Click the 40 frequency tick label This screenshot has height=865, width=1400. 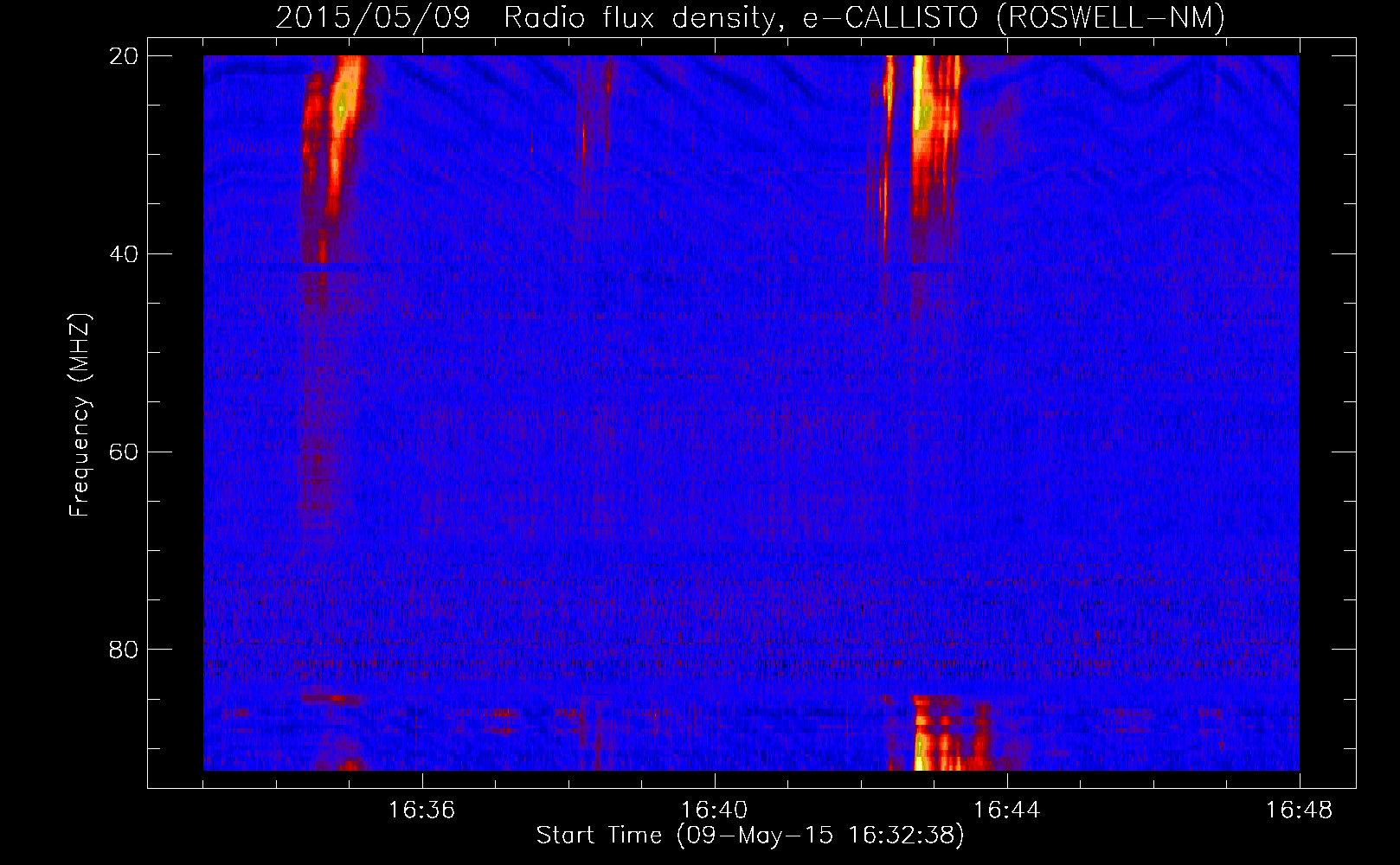(x=125, y=254)
